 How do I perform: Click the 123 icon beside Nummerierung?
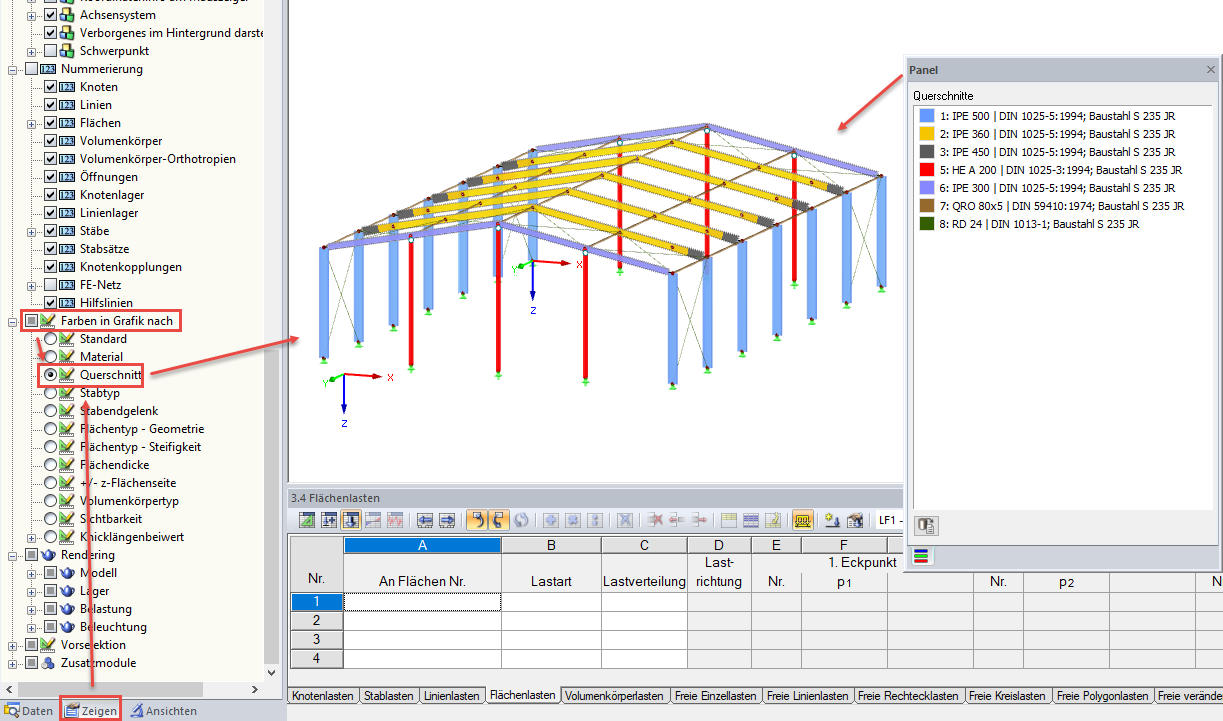click(x=49, y=69)
